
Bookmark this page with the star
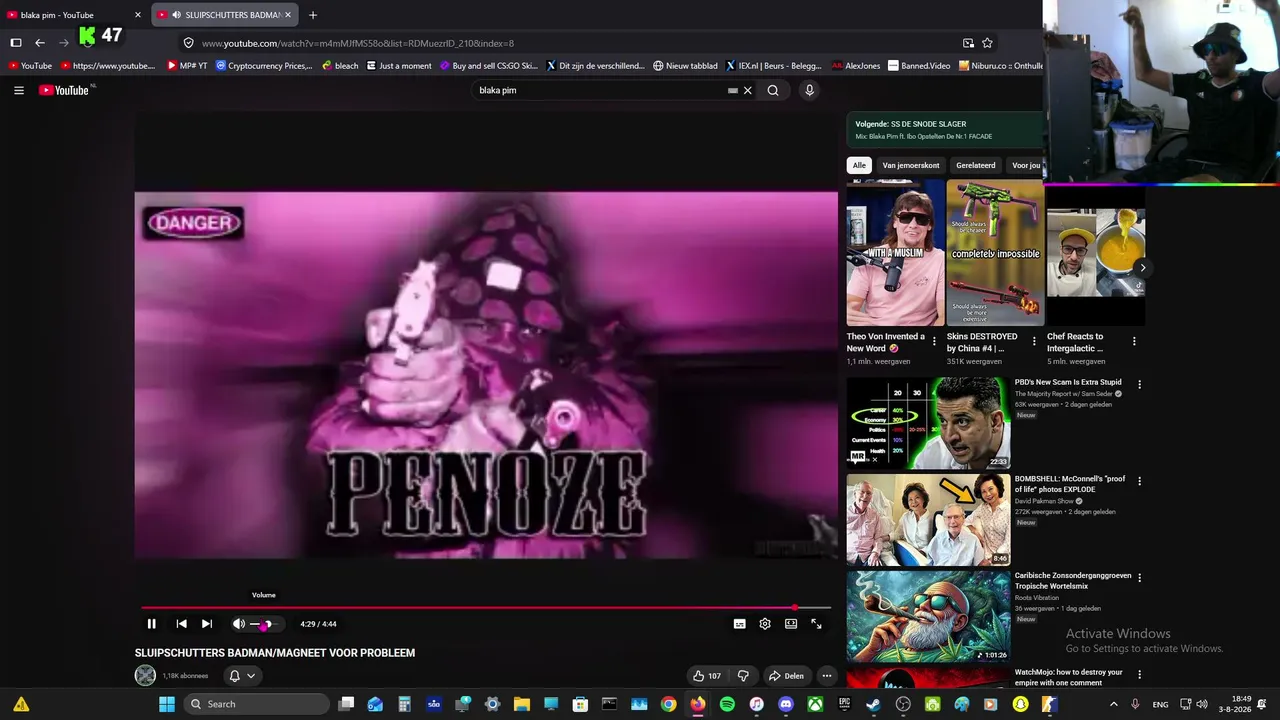click(x=988, y=43)
